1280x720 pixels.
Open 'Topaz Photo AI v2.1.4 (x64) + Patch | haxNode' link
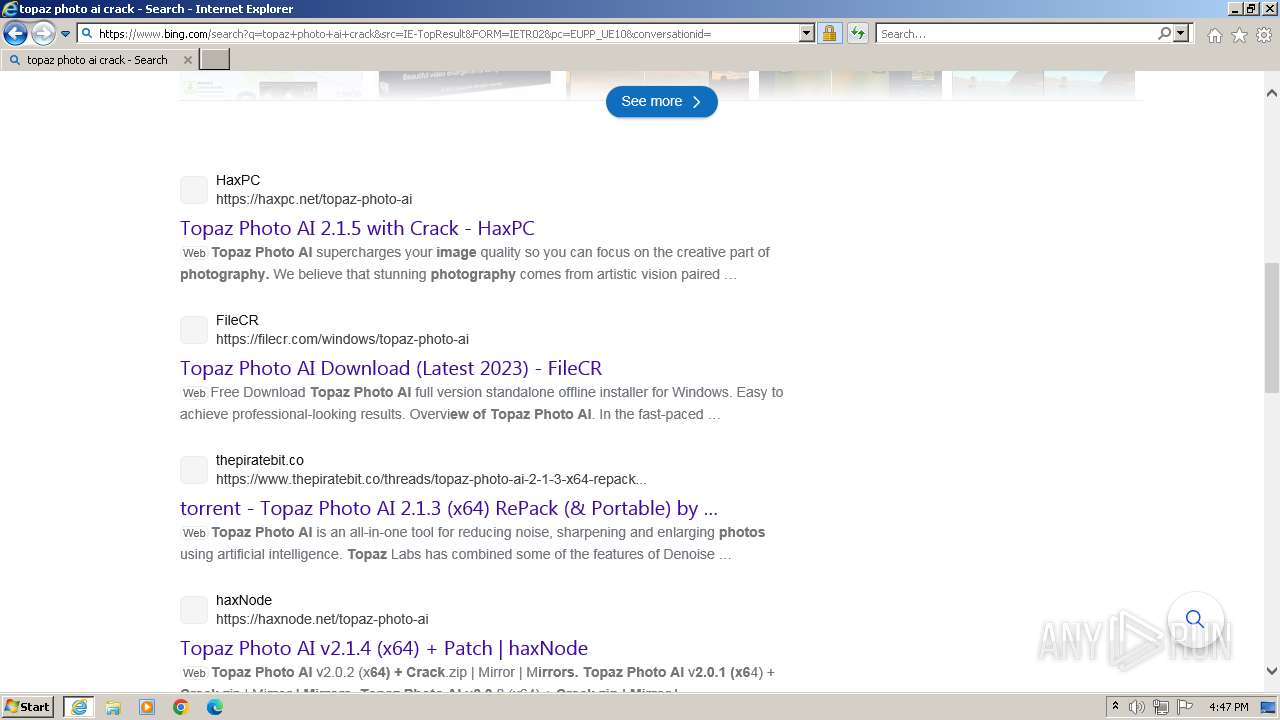click(384, 648)
